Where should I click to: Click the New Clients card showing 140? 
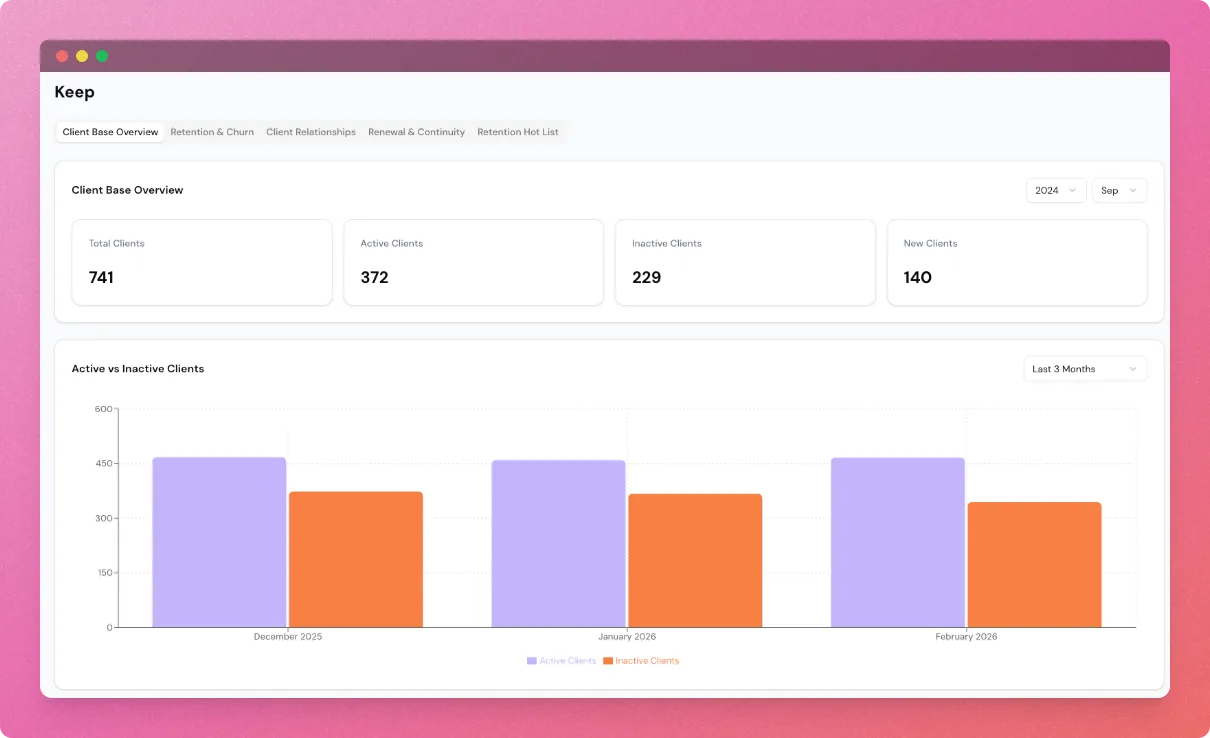[1017, 262]
